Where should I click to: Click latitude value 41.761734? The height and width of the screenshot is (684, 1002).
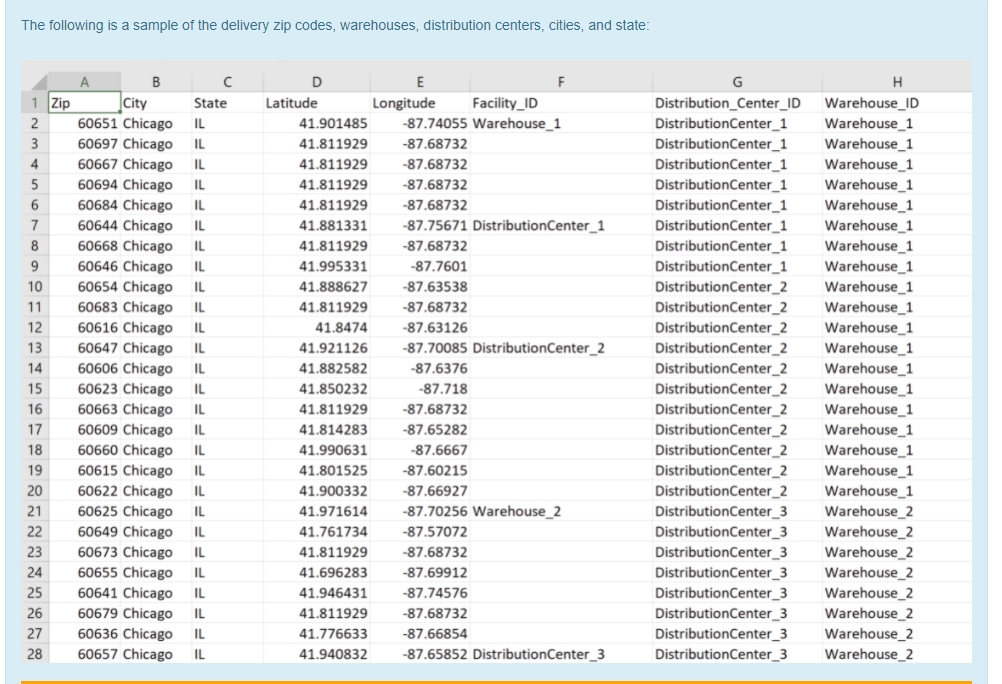(316, 532)
